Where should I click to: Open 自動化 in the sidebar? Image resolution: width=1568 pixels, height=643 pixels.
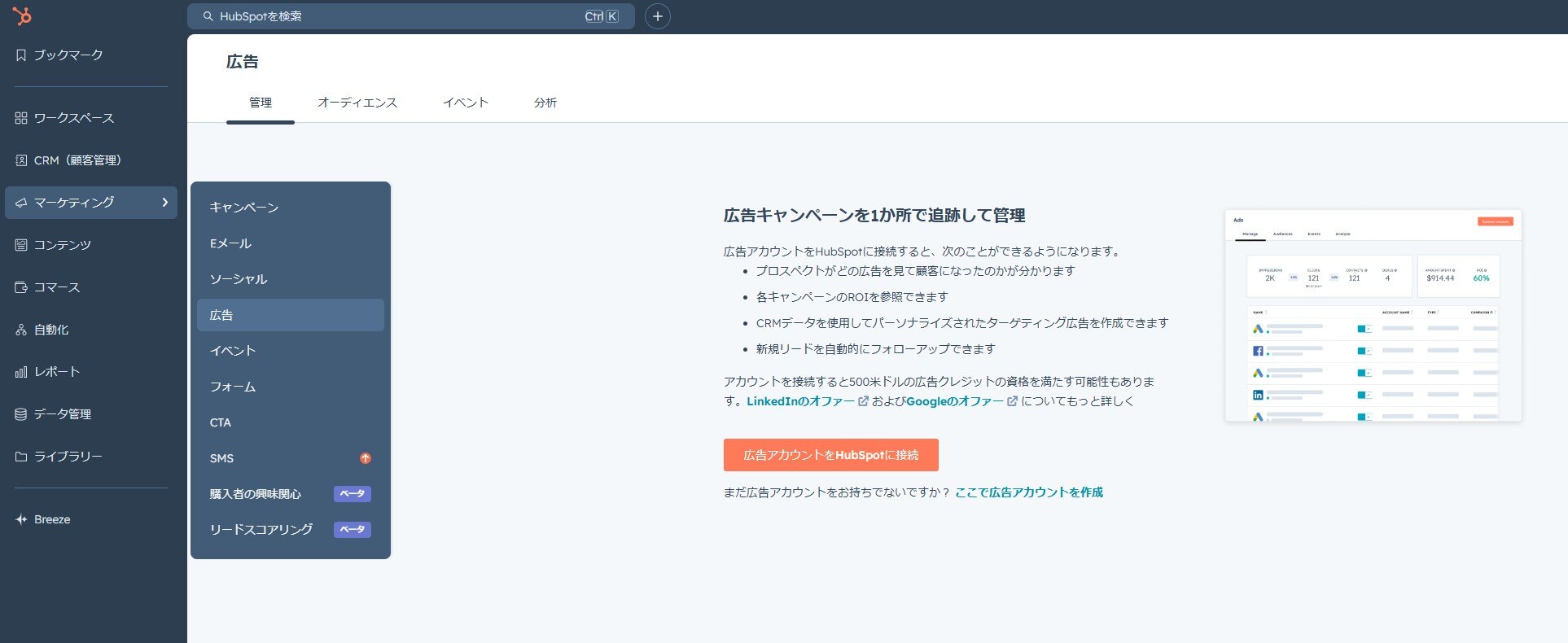click(x=91, y=330)
